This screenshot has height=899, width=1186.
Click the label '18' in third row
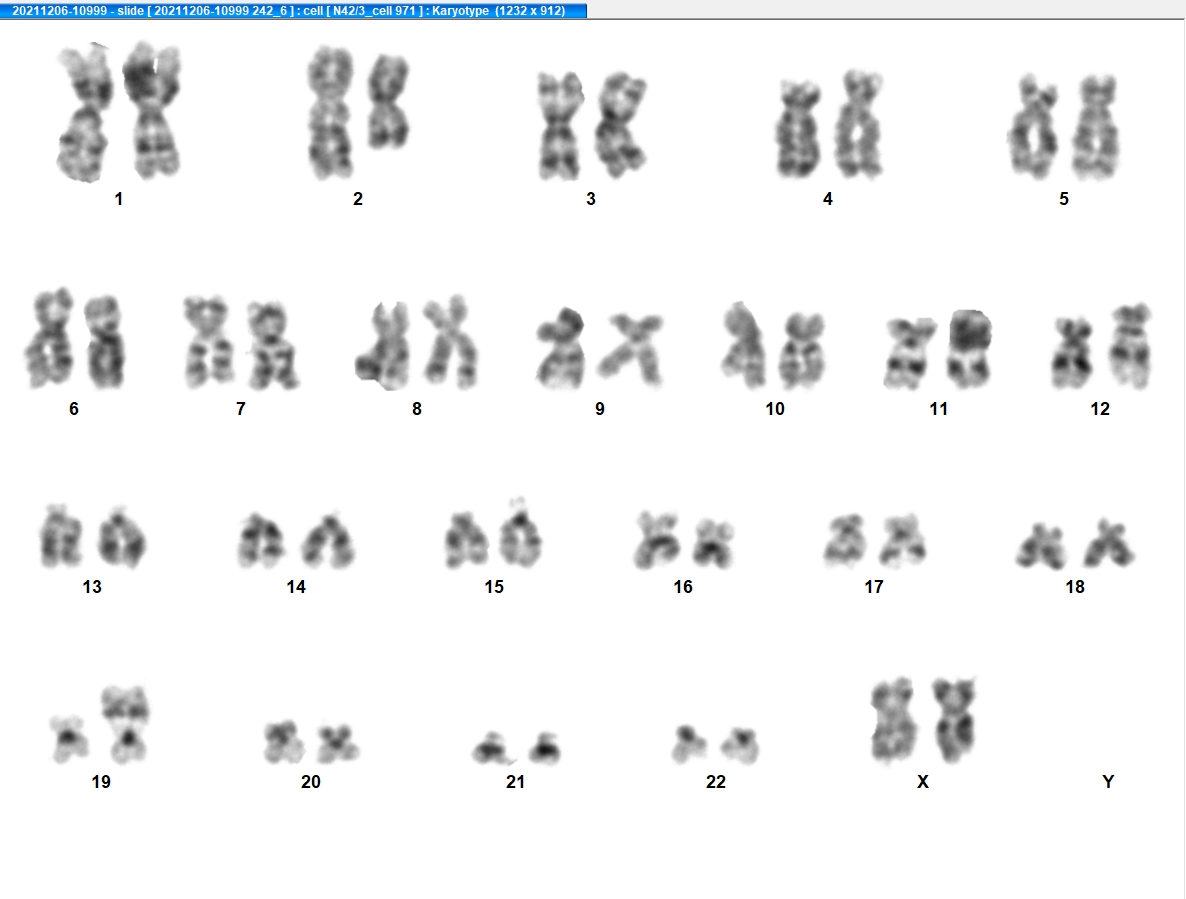tap(1075, 587)
